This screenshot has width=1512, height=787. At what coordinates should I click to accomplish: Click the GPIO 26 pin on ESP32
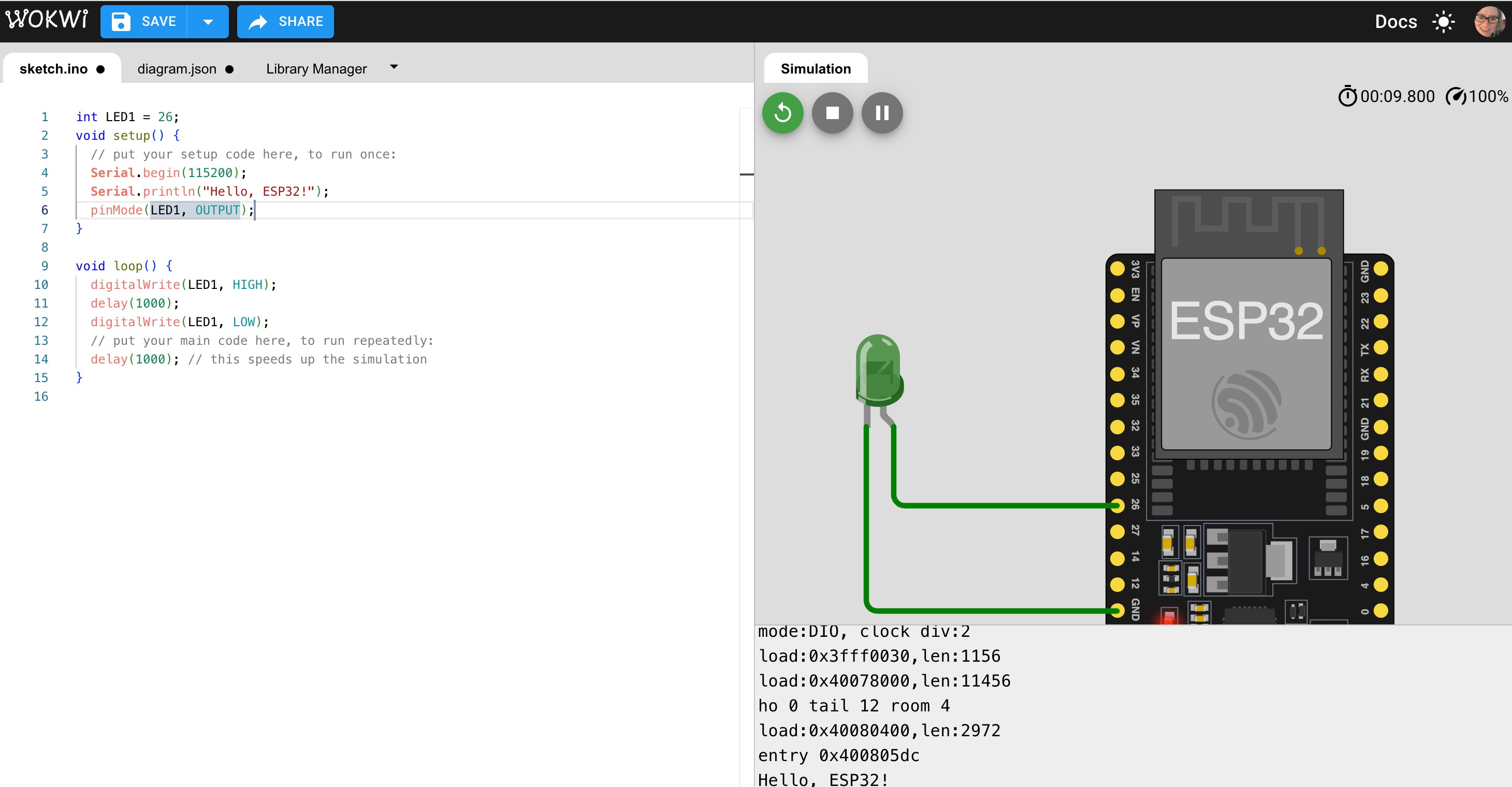[1117, 505]
